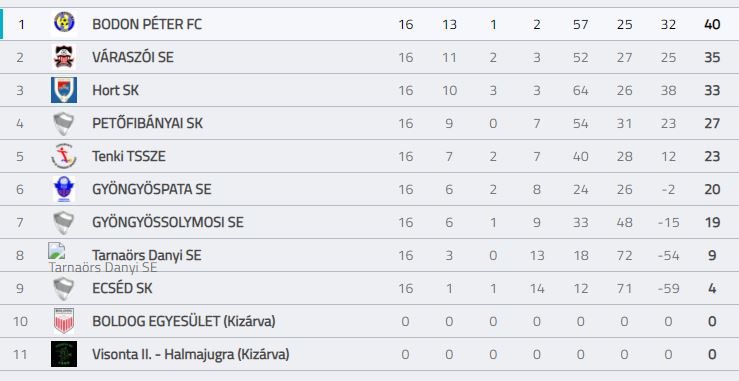Click the BODON PÉTER FC yellow-blue crest
The width and height of the screenshot is (739, 381).
64,23
